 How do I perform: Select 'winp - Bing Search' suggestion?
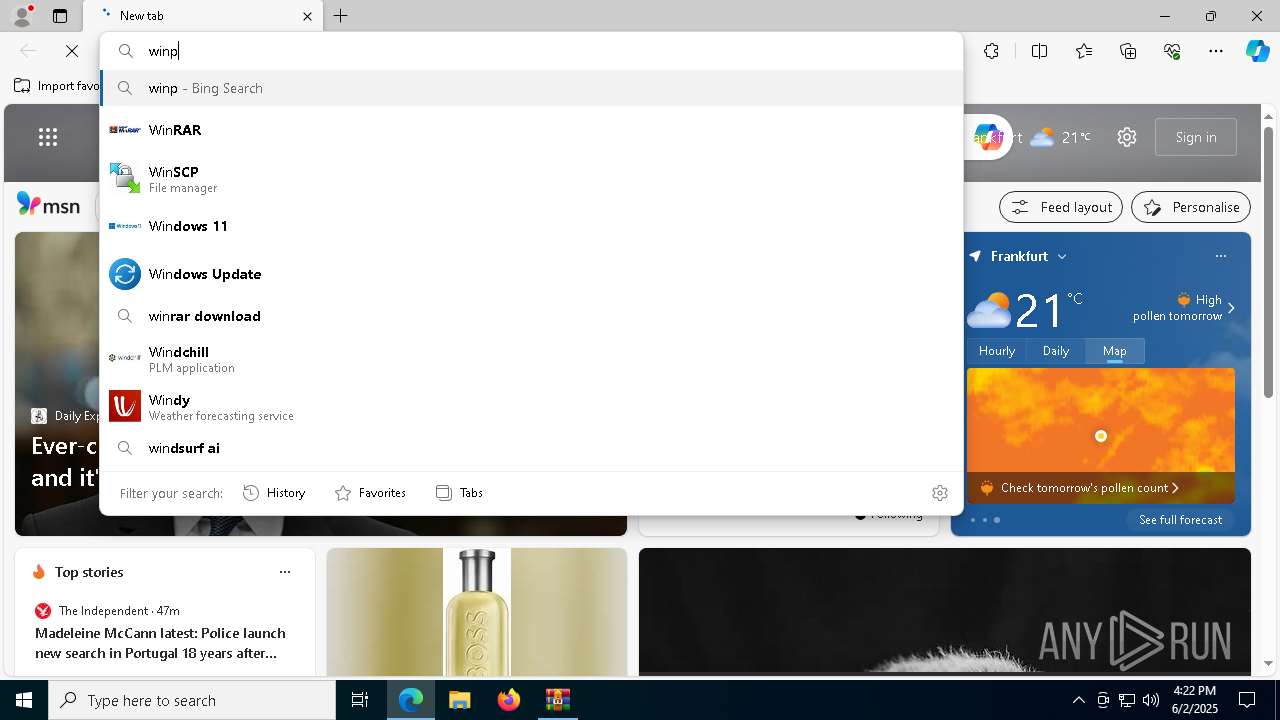tap(531, 88)
